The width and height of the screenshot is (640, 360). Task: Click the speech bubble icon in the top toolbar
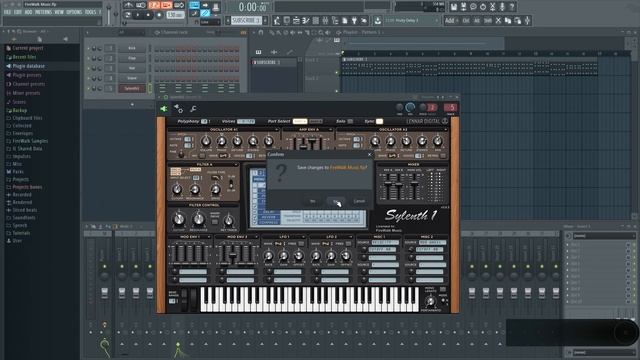473,7
